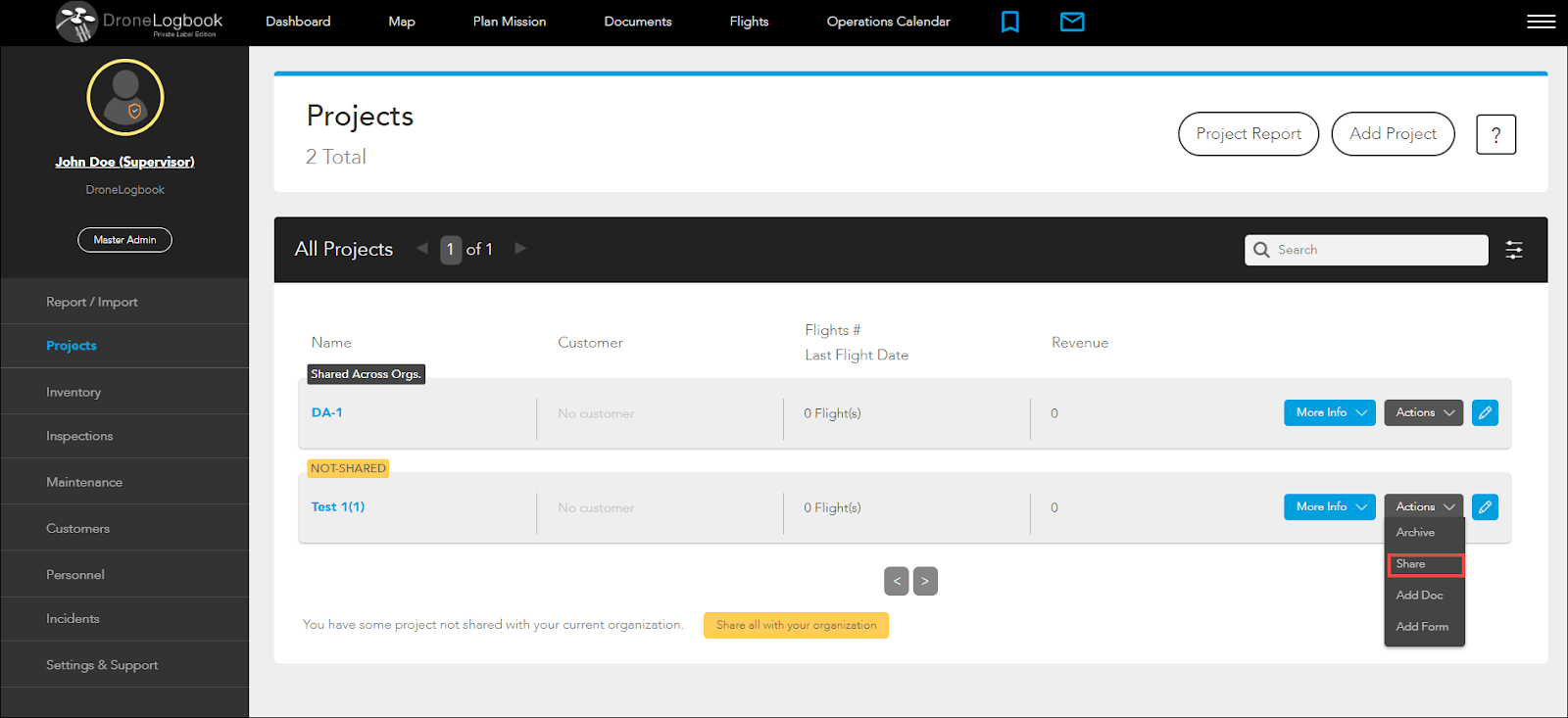Open Plan Mission in top navigation
This screenshot has height=718, width=1568.
tap(510, 22)
